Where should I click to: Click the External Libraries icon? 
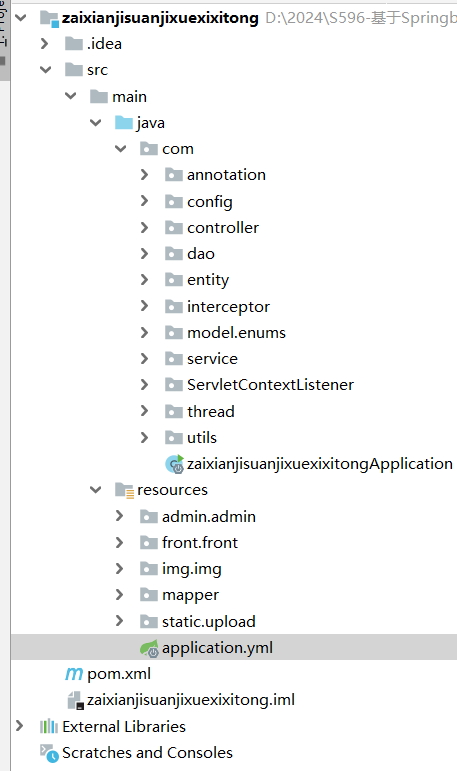point(49,727)
